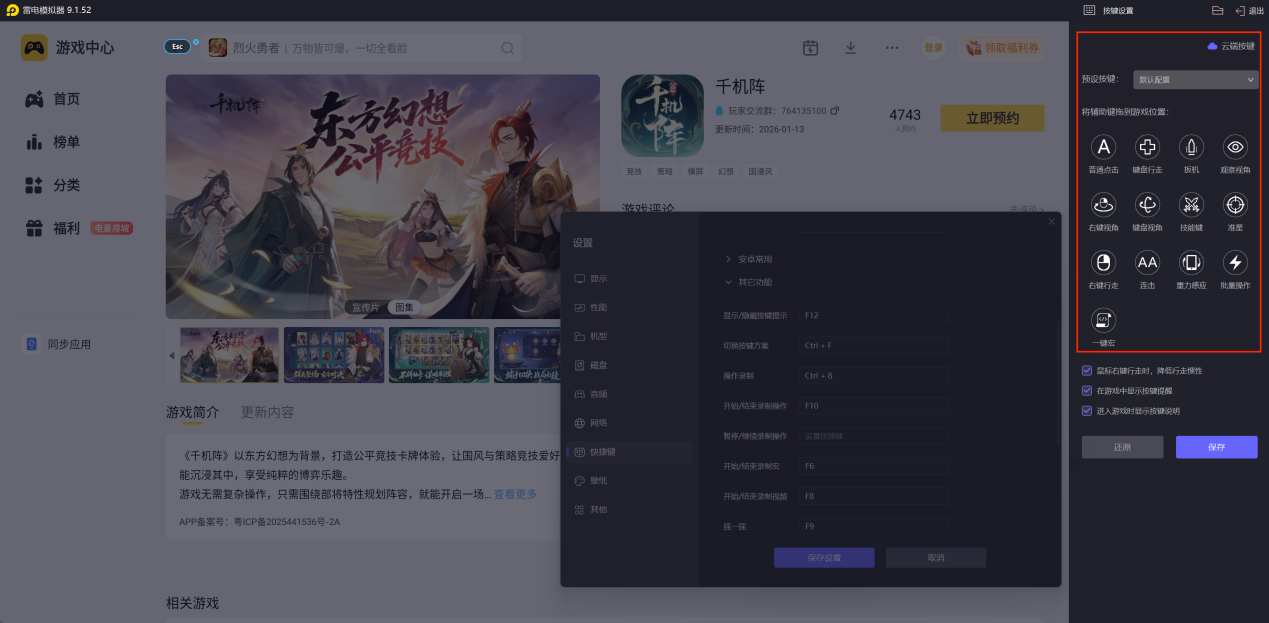Expand the 安卓常用 section

pos(749,259)
